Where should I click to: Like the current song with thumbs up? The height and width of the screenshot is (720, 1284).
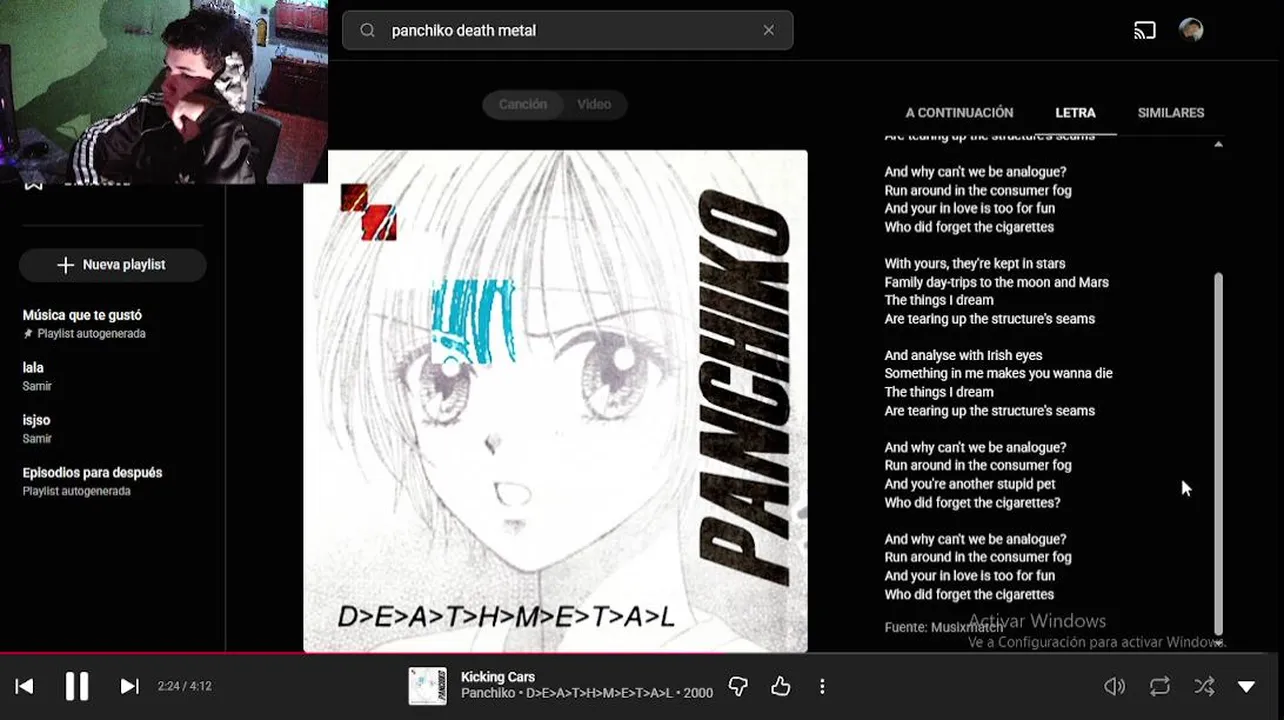[781, 686]
